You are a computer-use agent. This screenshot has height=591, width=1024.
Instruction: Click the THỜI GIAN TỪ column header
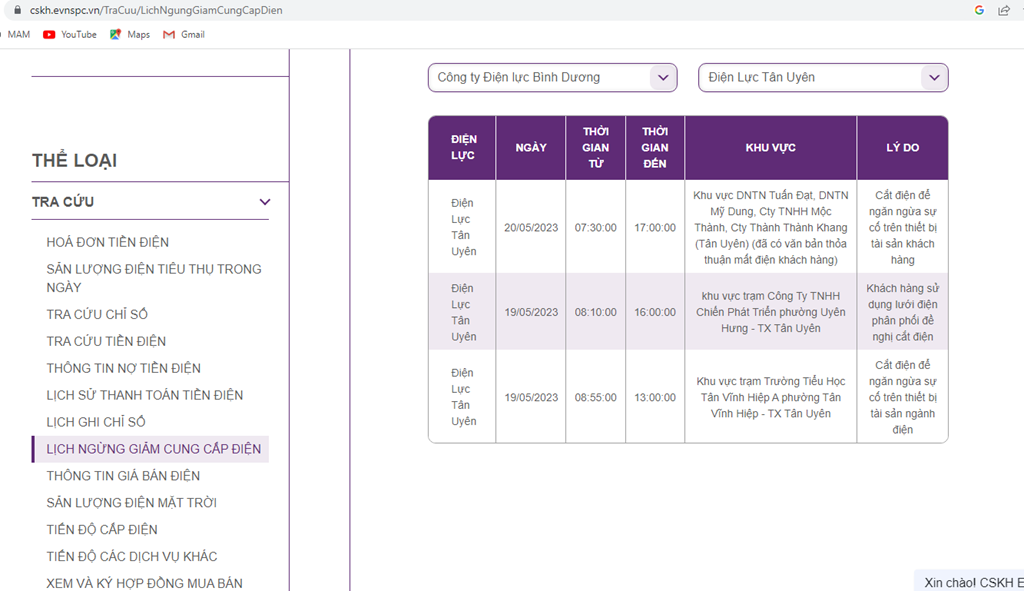tap(596, 148)
